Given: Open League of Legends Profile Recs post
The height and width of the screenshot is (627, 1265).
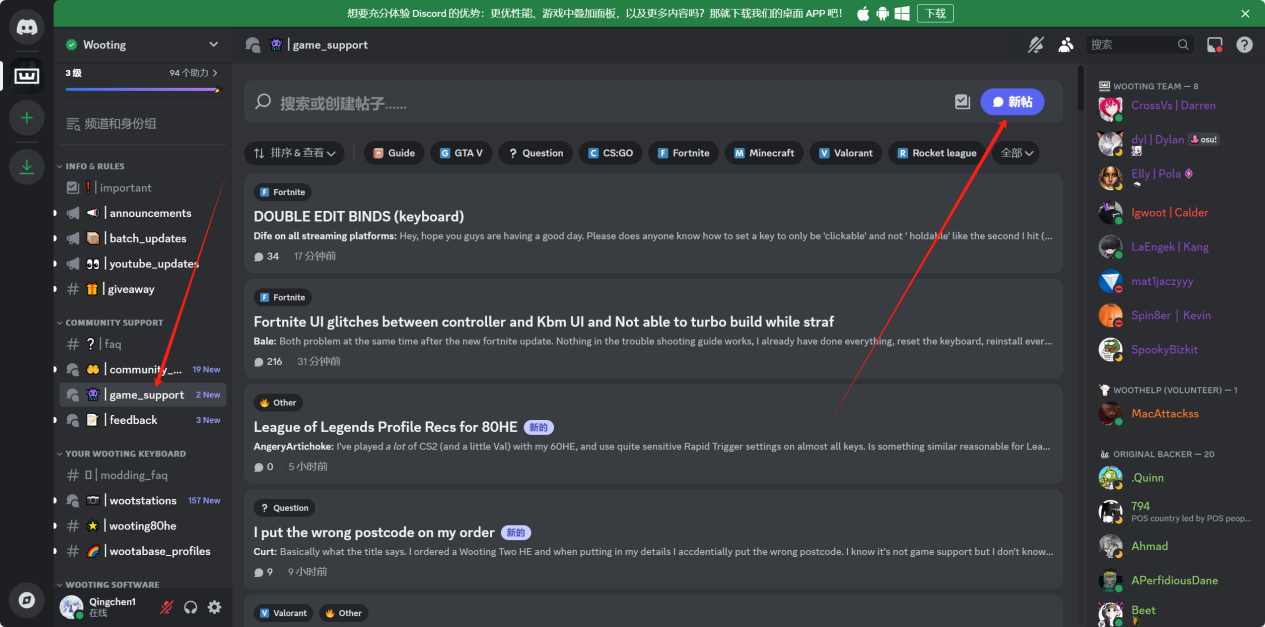Looking at the screenshot, I should [x=653, y=432].
